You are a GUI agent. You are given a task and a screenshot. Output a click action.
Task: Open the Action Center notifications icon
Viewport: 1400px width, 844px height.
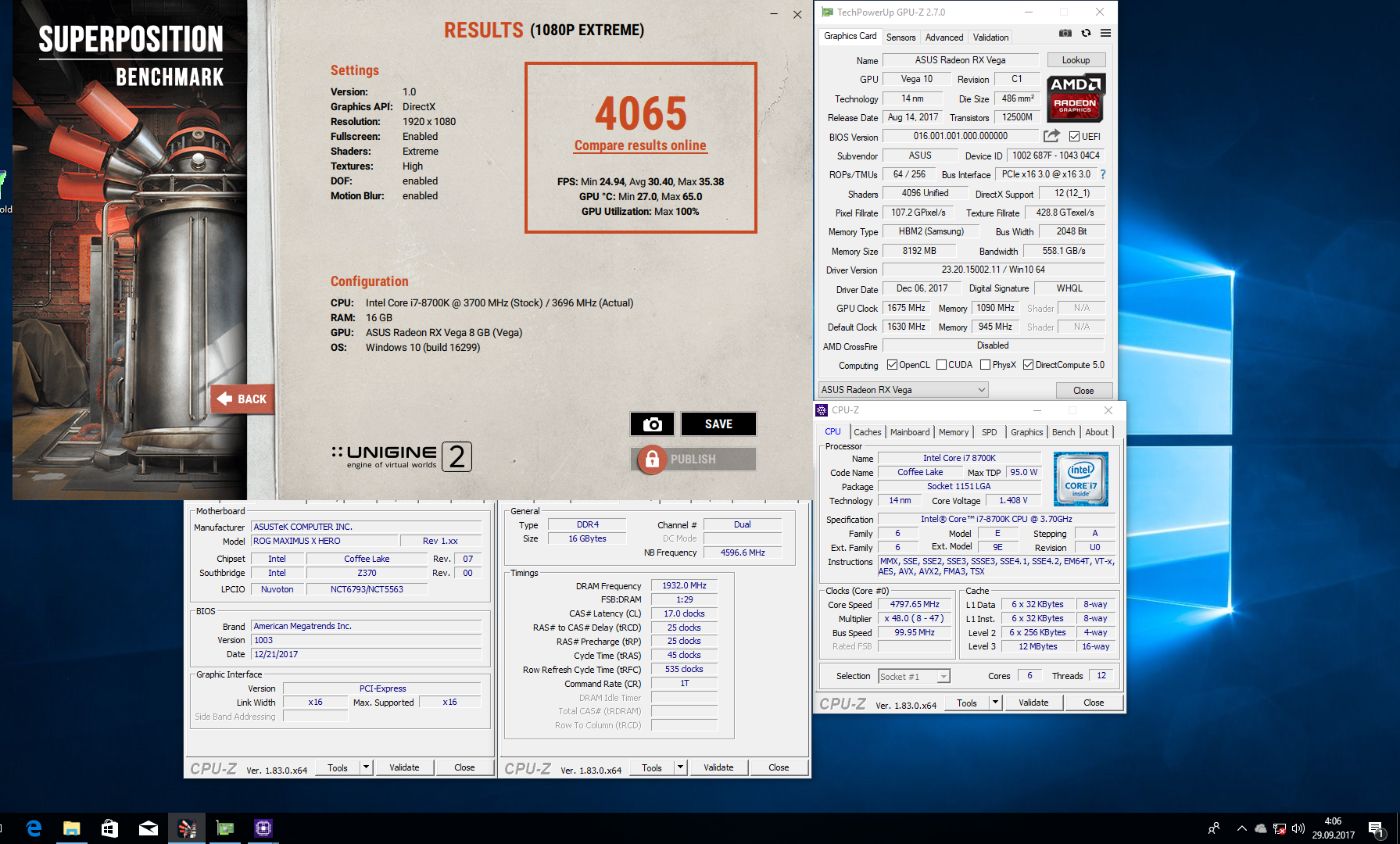point(1376,828)
